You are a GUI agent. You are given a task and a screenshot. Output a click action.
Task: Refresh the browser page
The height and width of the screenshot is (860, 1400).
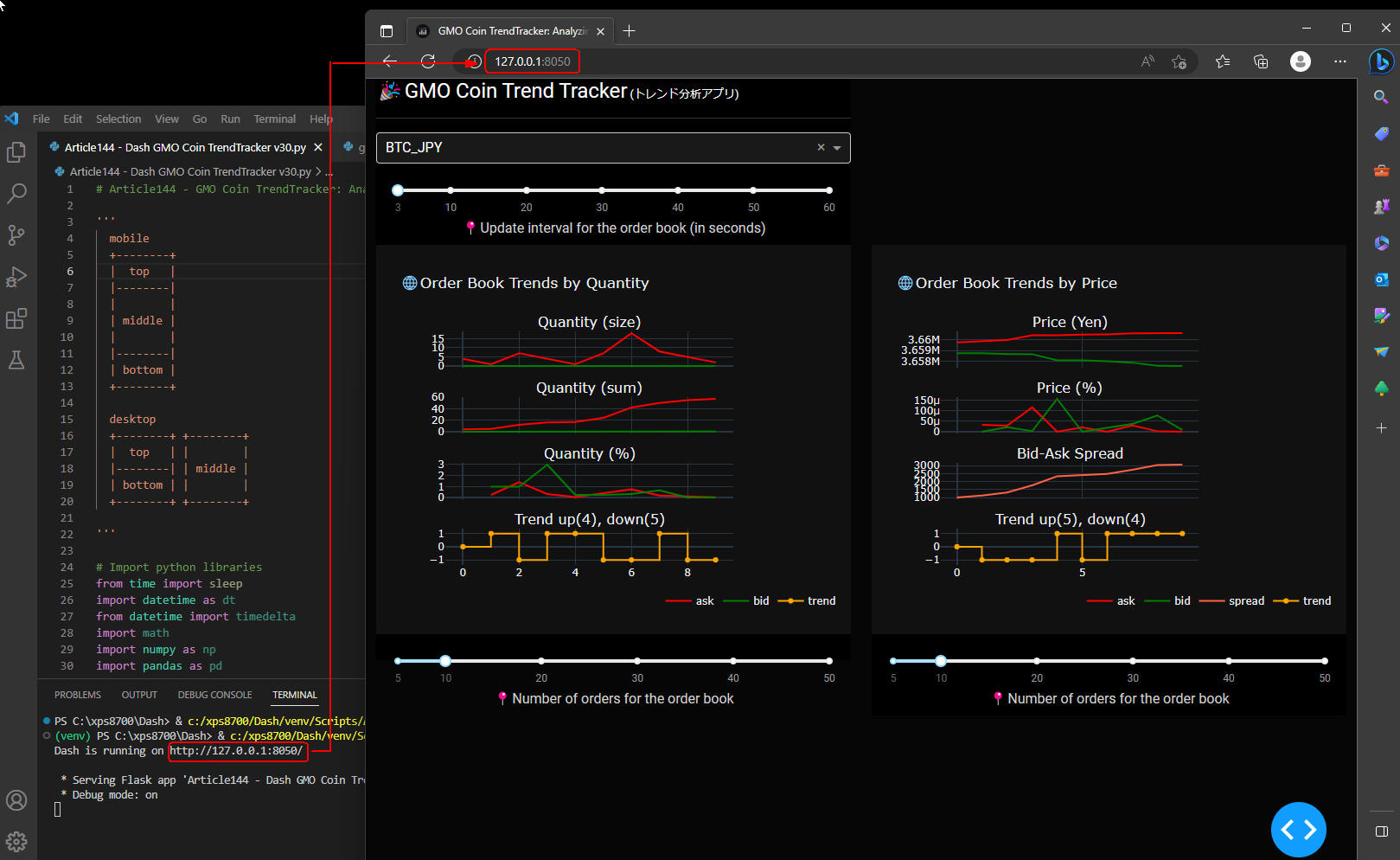point(428,61)
